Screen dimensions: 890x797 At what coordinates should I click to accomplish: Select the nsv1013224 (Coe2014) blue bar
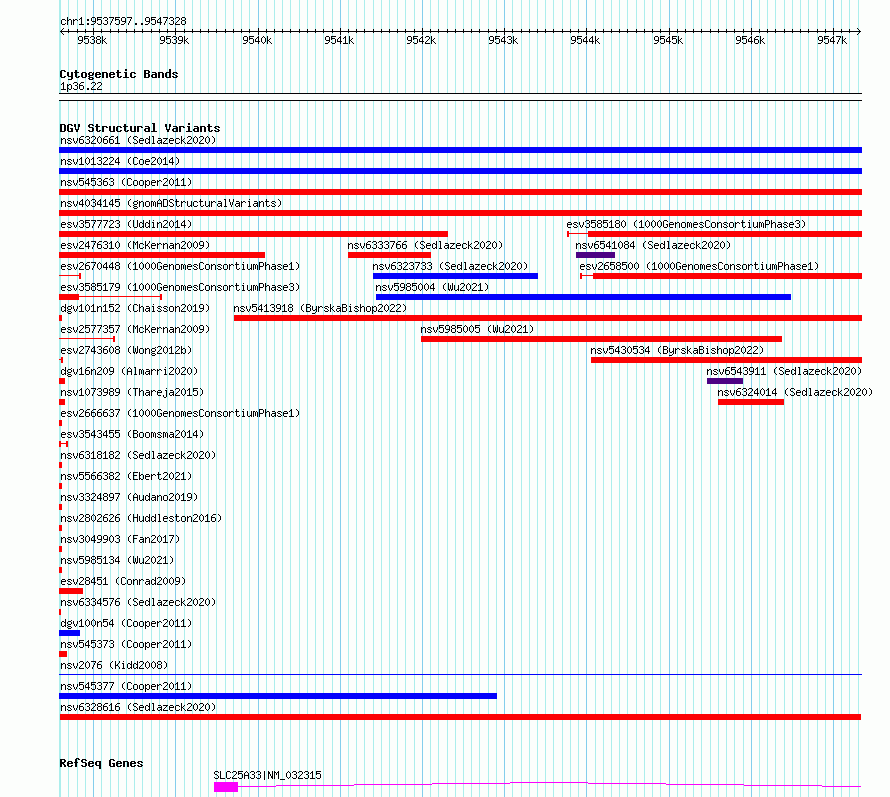460,171
